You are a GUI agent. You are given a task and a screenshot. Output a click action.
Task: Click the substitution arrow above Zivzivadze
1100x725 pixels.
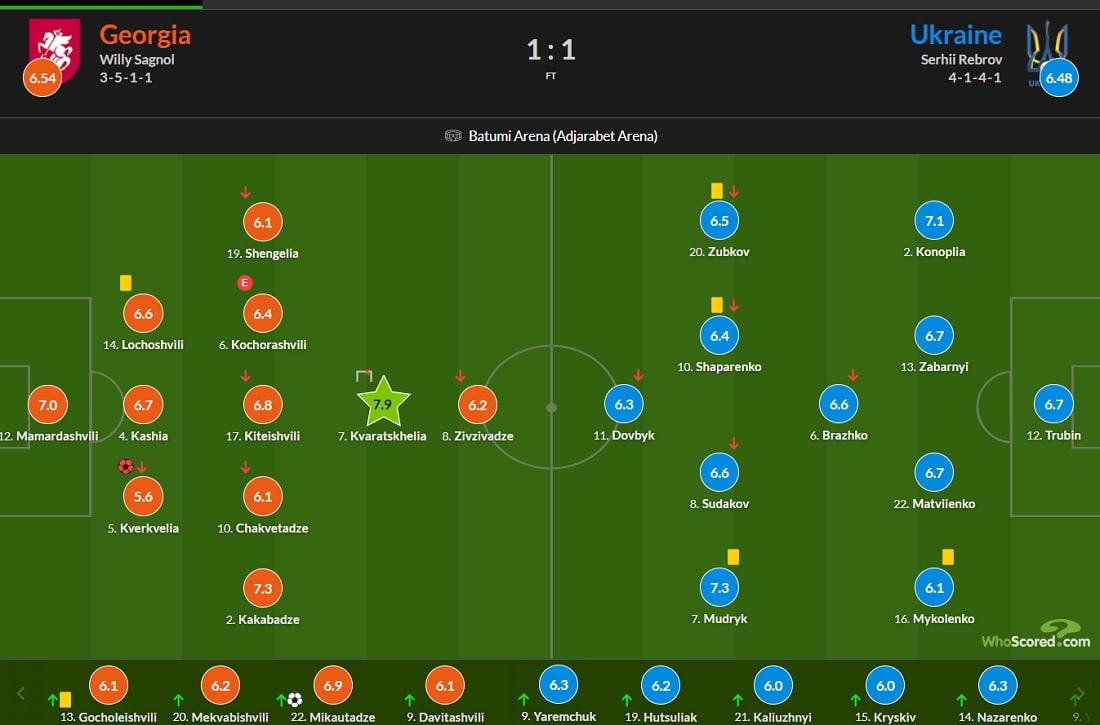tap(460, 376)
